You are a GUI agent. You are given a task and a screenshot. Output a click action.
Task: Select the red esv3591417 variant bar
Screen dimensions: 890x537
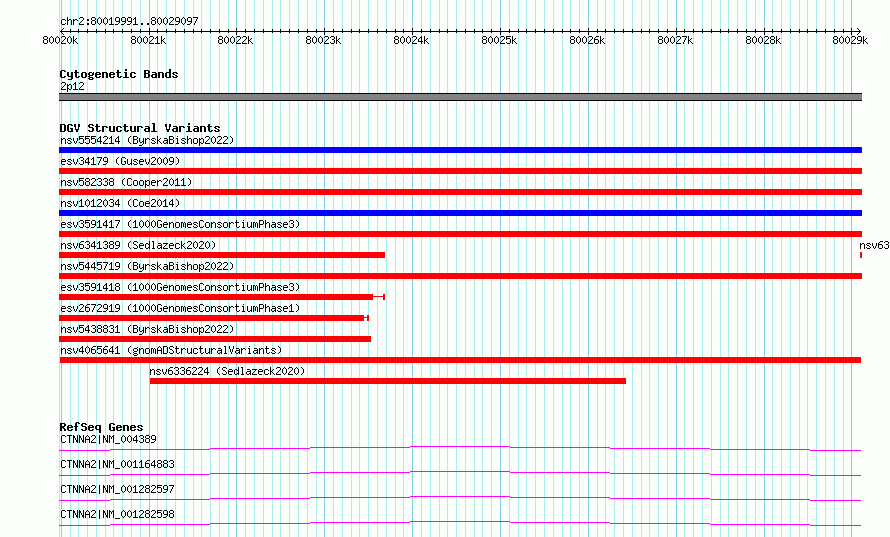(460, 234)
